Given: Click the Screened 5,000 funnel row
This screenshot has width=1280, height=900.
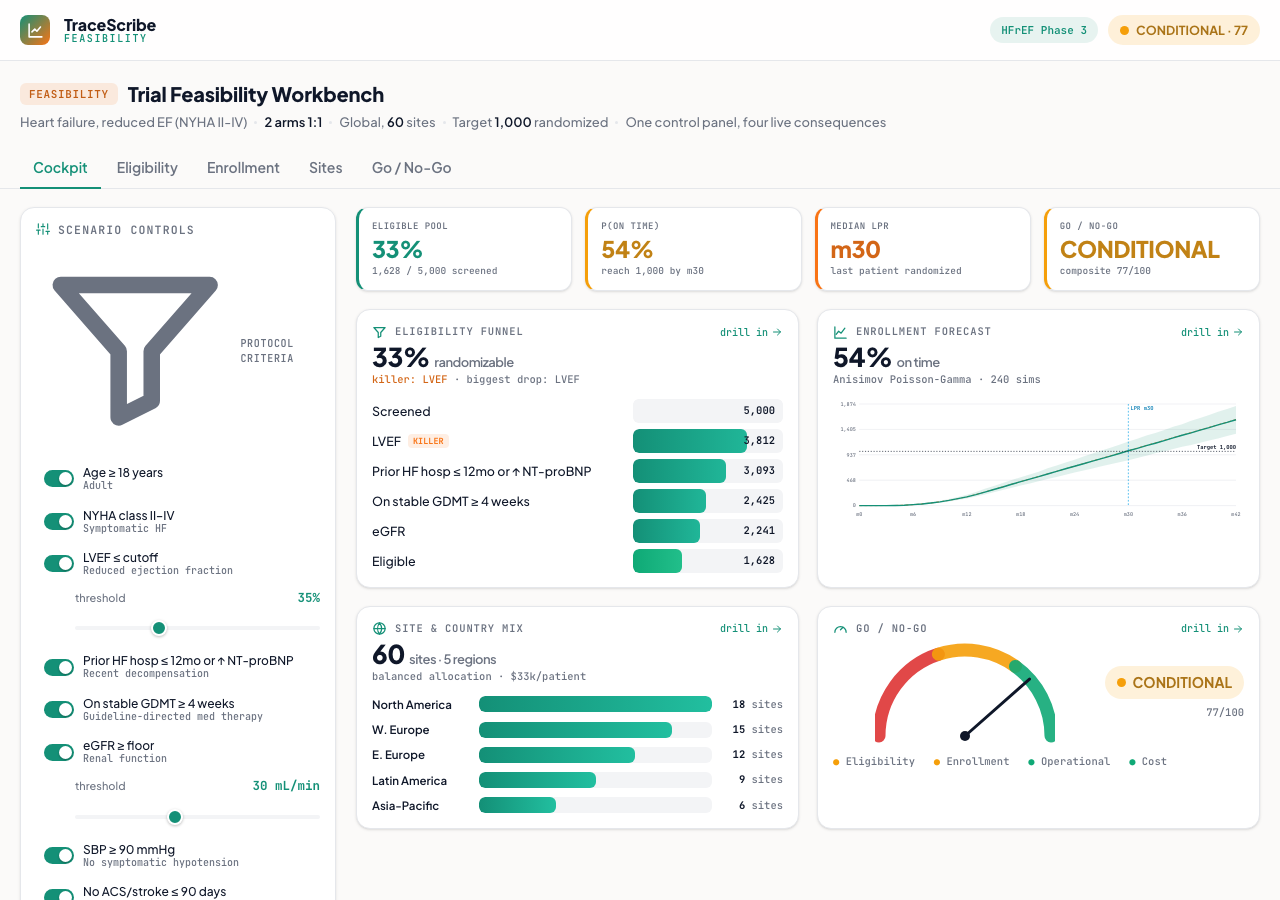Looking at the screenshot, I should 577,411.
